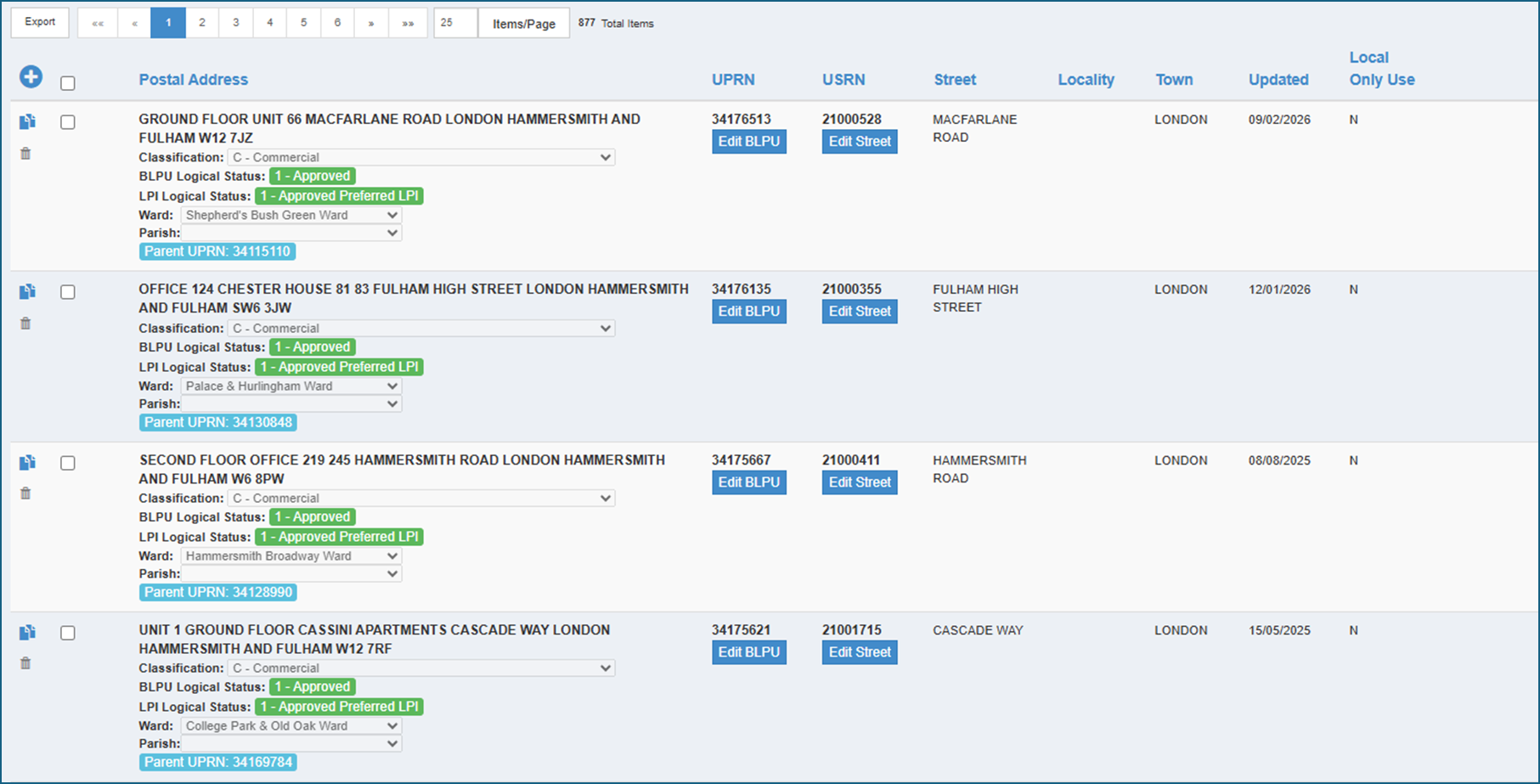Open Parish dropdown for Macfarlane Road record
The height and width of the screenshot is (784, 1540).
tap(291, 233)
